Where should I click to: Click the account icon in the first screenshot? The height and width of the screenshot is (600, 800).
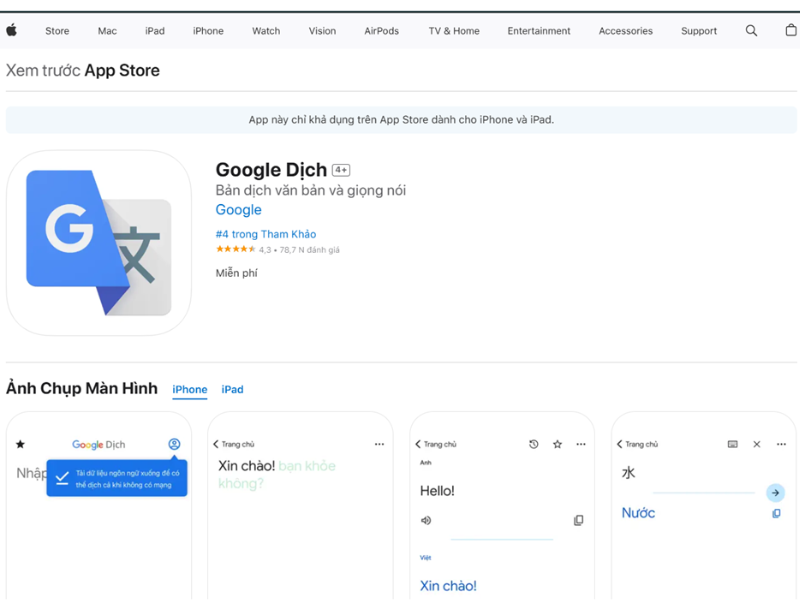[174, 444]
